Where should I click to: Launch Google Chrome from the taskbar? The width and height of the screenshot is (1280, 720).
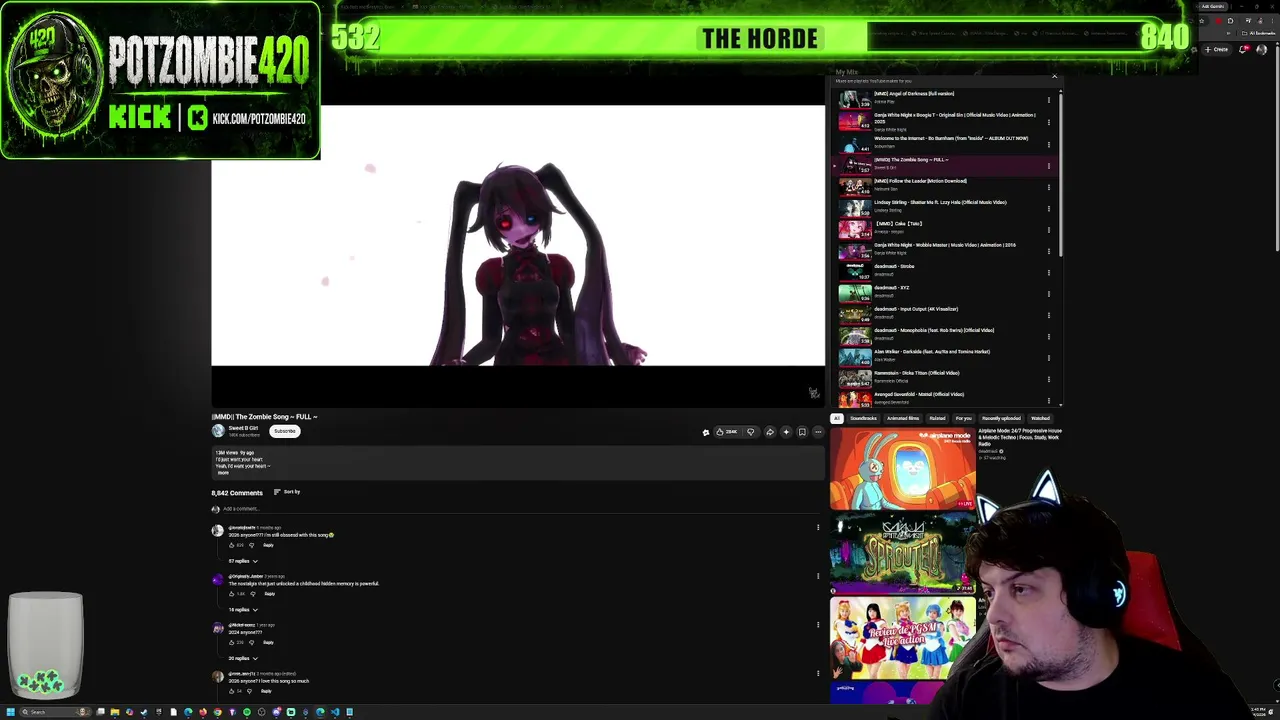click(x=217, y=712)
